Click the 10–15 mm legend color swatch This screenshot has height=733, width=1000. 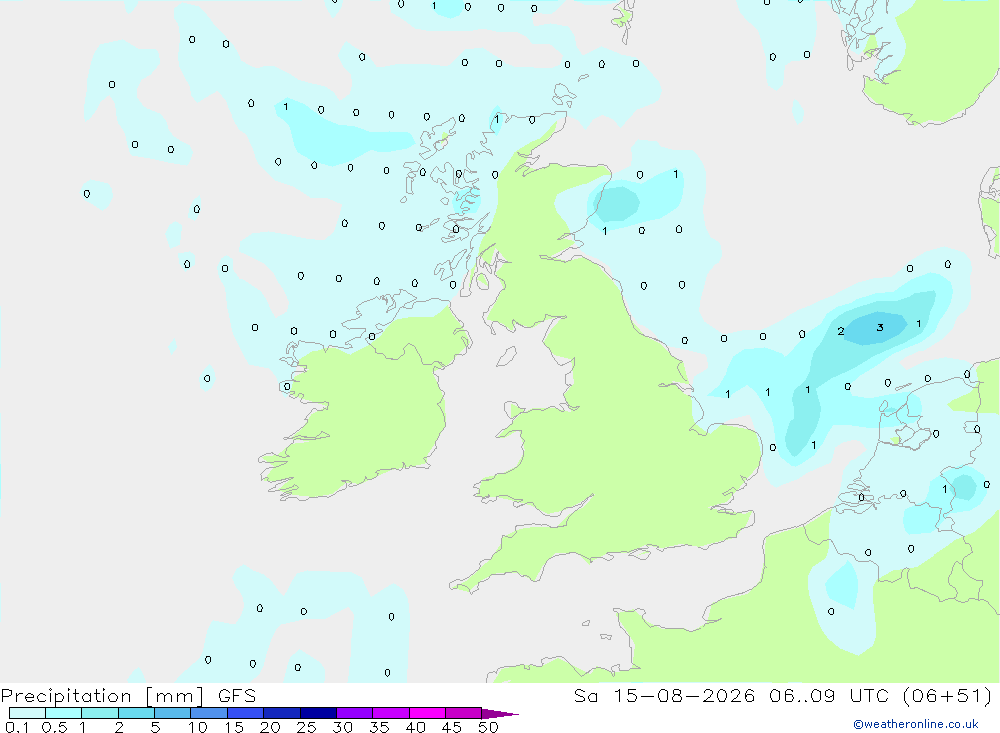coord(209,713)
